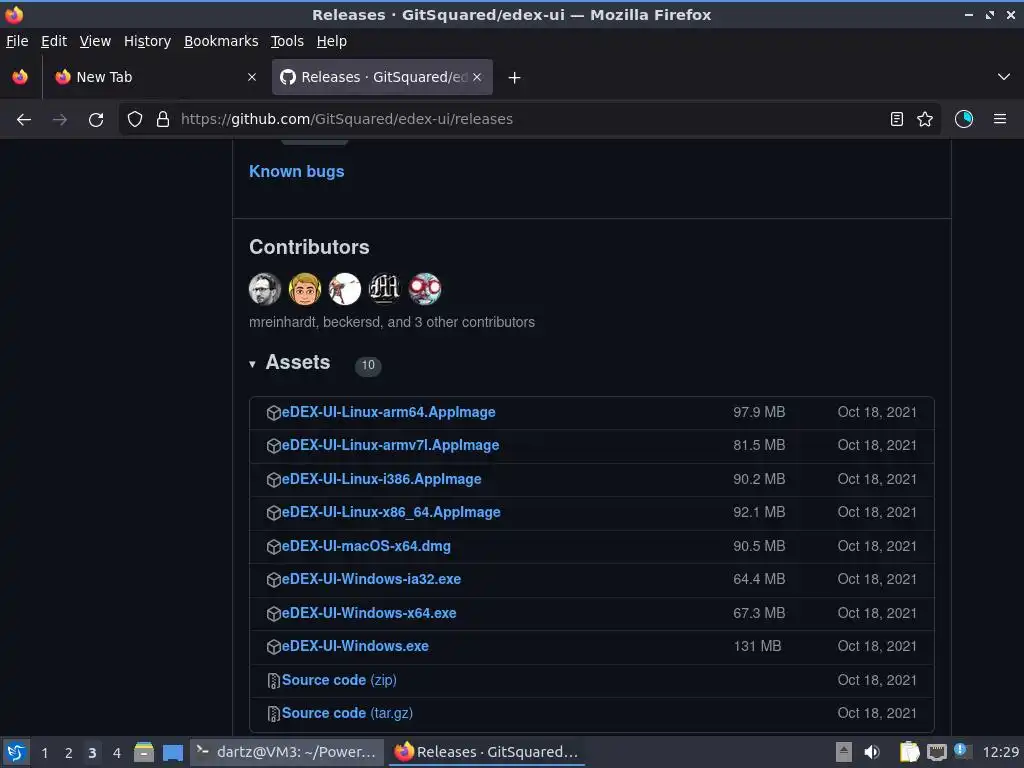Open the View menu

[x=95, y=41]
